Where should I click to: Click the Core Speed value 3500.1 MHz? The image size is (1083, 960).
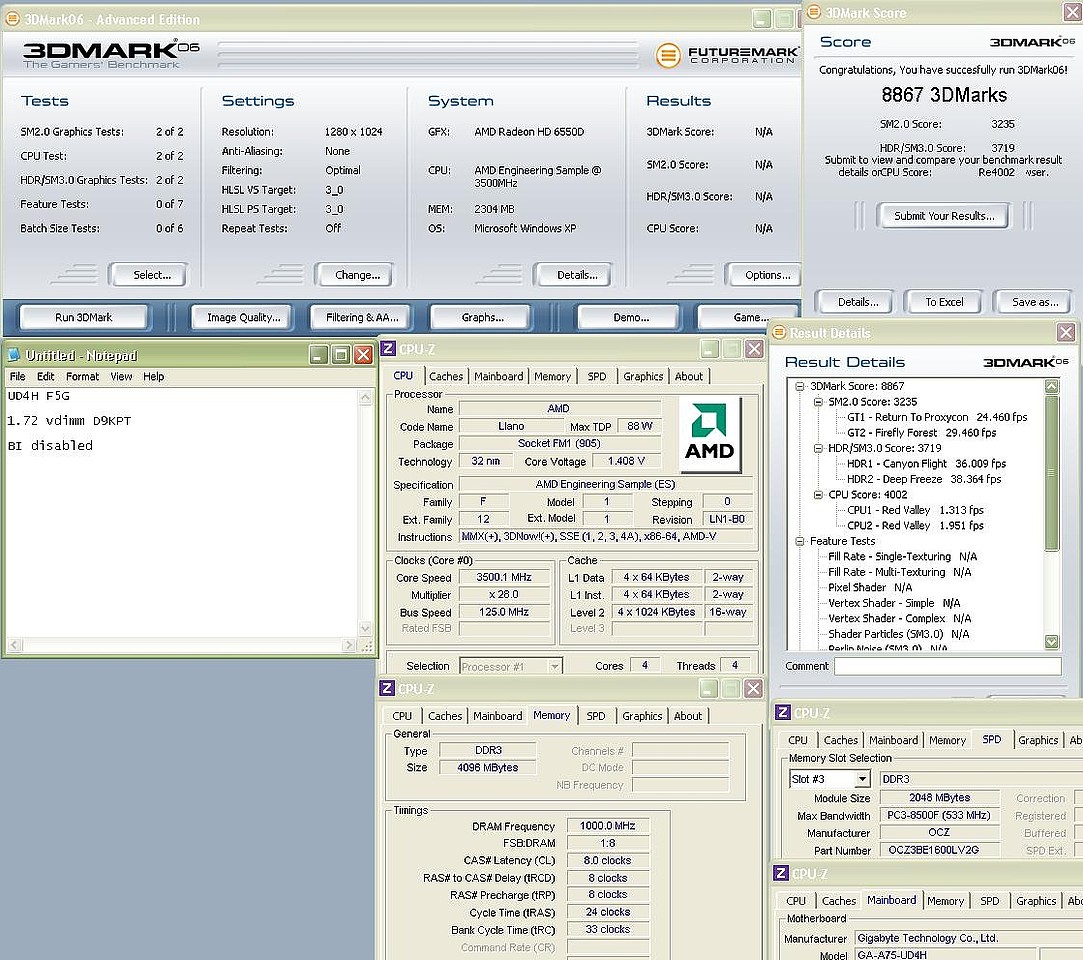[504, 577]
